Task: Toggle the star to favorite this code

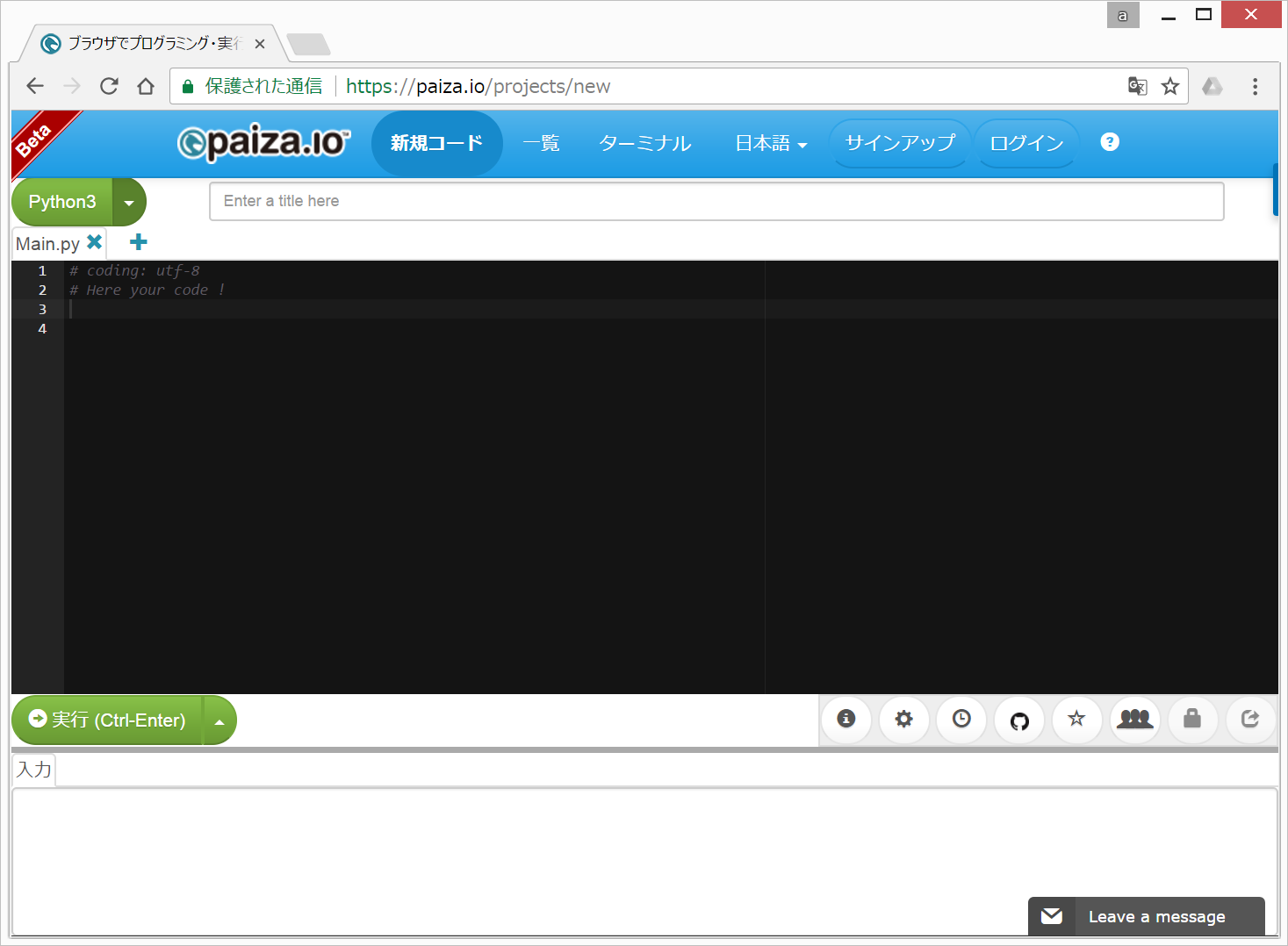Action: coord(1076,720)
